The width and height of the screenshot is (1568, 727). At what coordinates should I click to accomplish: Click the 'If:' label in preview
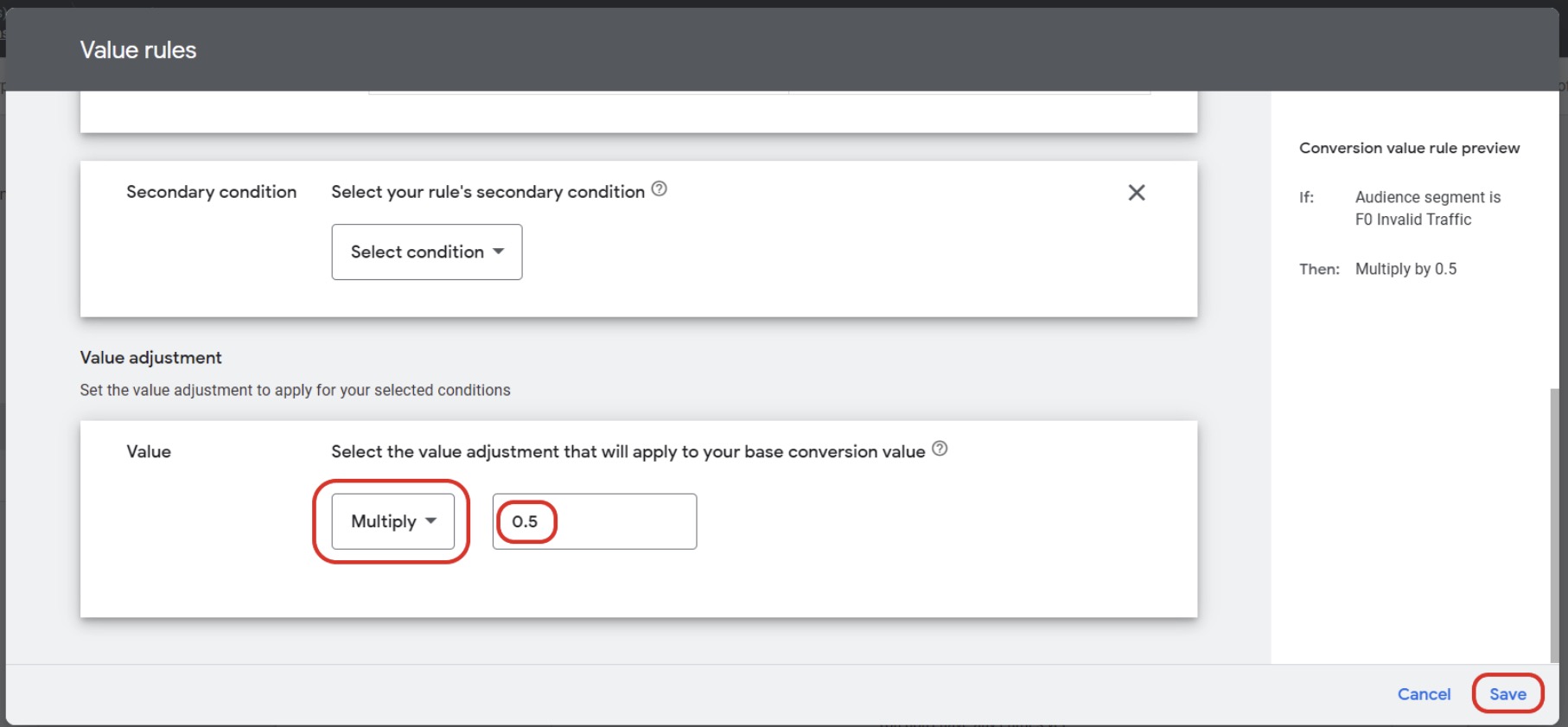pyautogui.click(x=1306, y=197)
